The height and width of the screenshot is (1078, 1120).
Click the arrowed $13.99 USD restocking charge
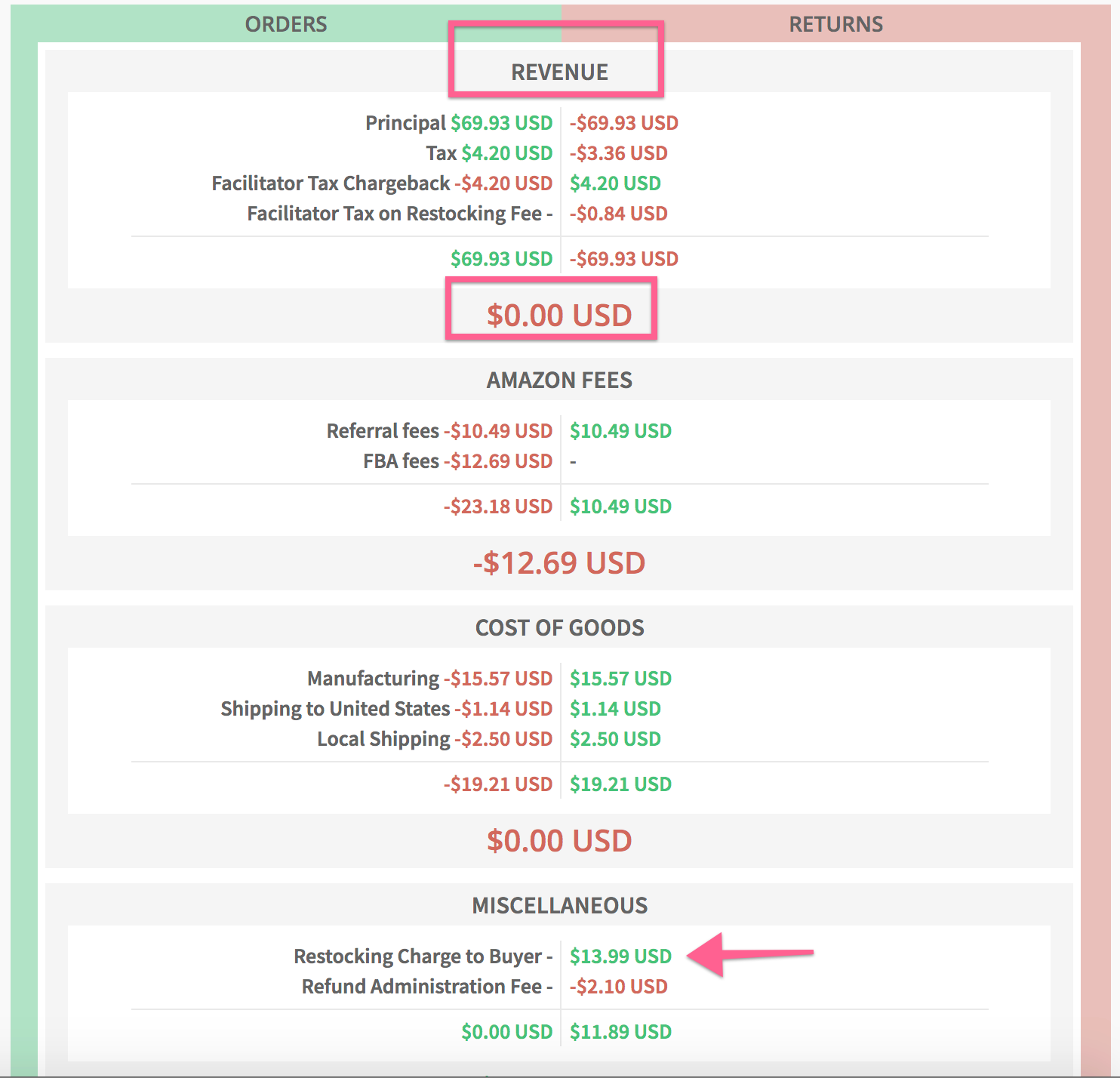[x=620, y=956]
